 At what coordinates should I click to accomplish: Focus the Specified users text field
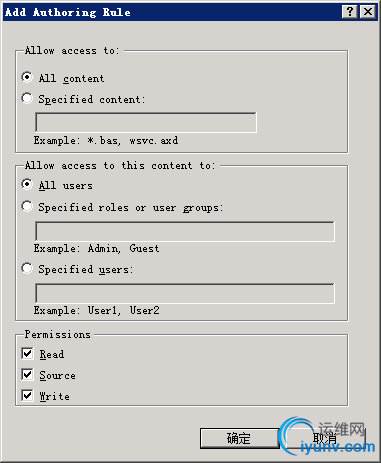185,293
